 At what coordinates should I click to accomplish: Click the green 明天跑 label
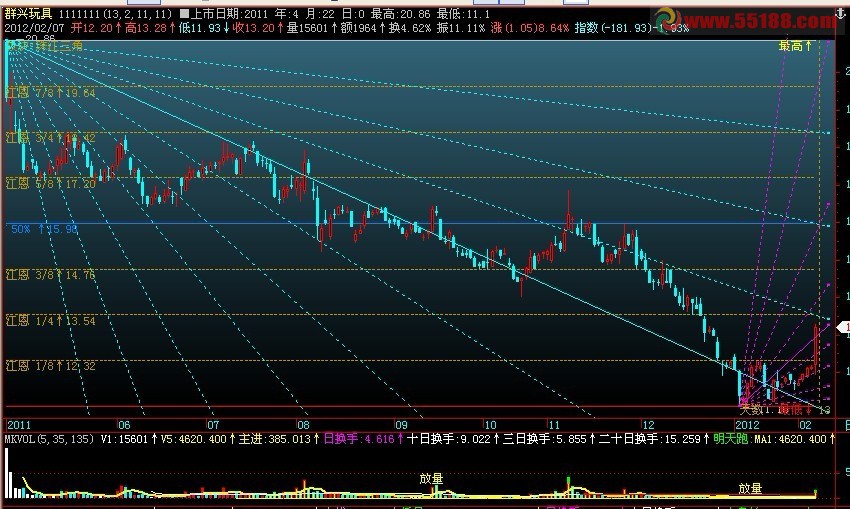[731, 439]
